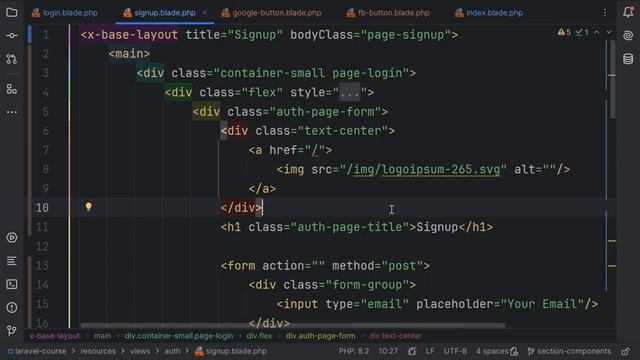Select div.text-center breadcrumb

395,336
